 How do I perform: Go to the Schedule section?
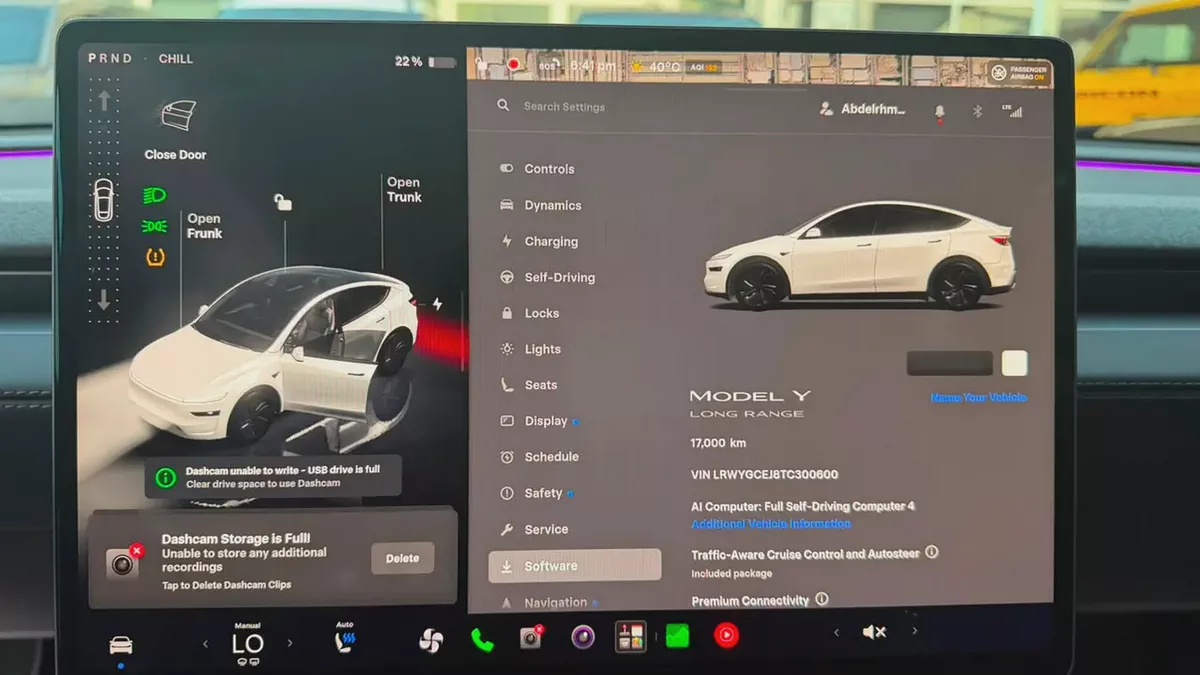click(538, 457)
